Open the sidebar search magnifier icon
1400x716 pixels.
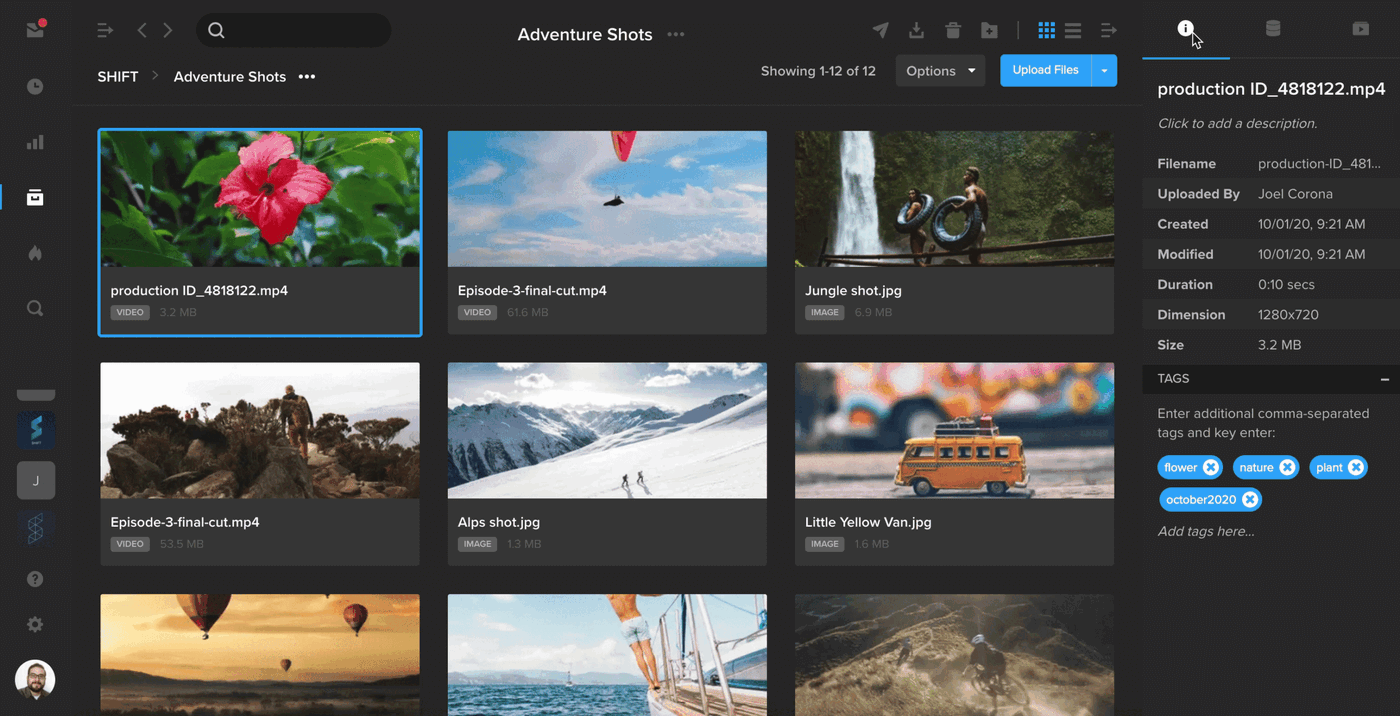click(35, 308)
